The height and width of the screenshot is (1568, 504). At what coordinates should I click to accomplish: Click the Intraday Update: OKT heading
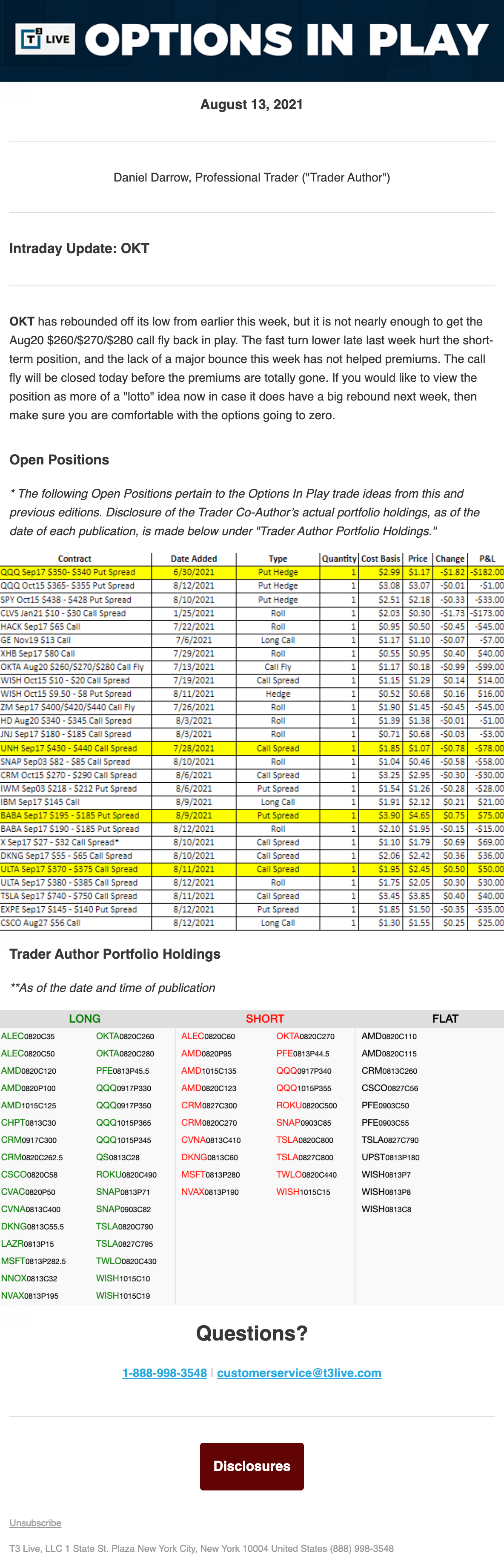(79, 248)
